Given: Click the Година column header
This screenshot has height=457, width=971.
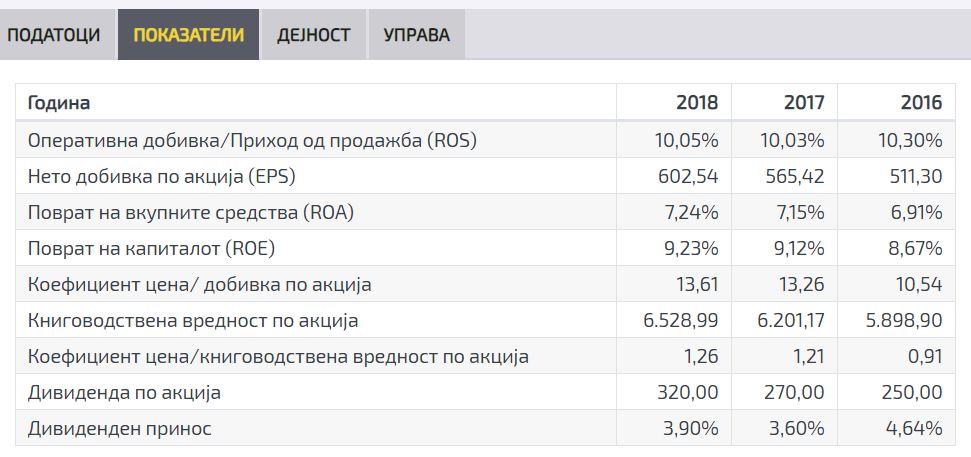Looking at the screenshot, I should [x=59, y=103].
